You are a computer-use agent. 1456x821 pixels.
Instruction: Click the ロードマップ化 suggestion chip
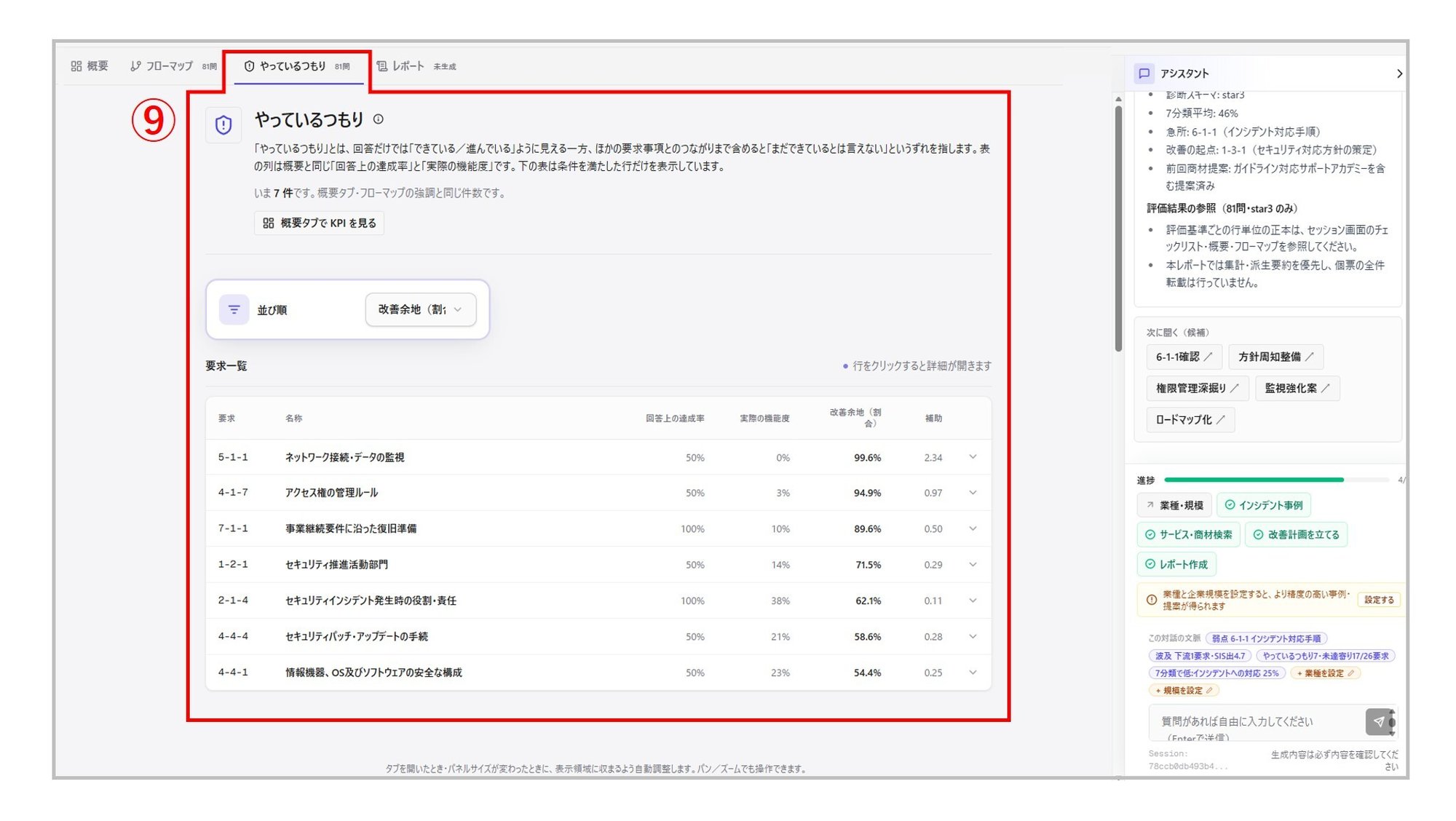1190,419
